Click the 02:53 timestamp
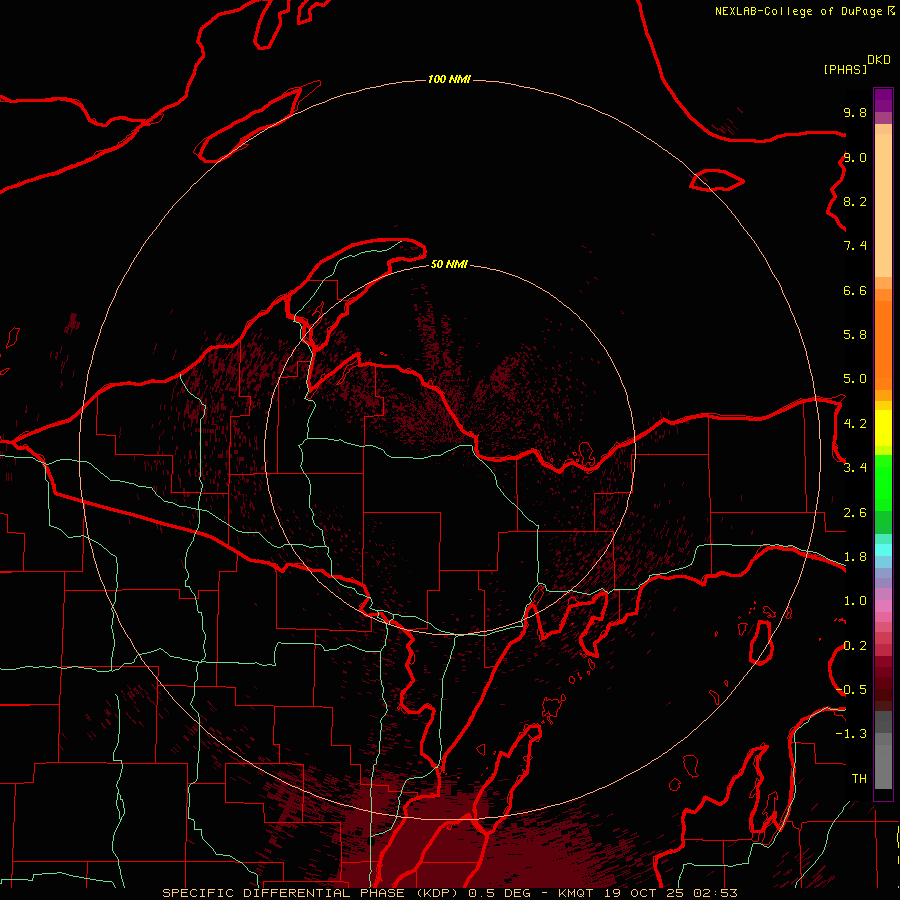Screen dimensions: 900x900 coord(715,893)
